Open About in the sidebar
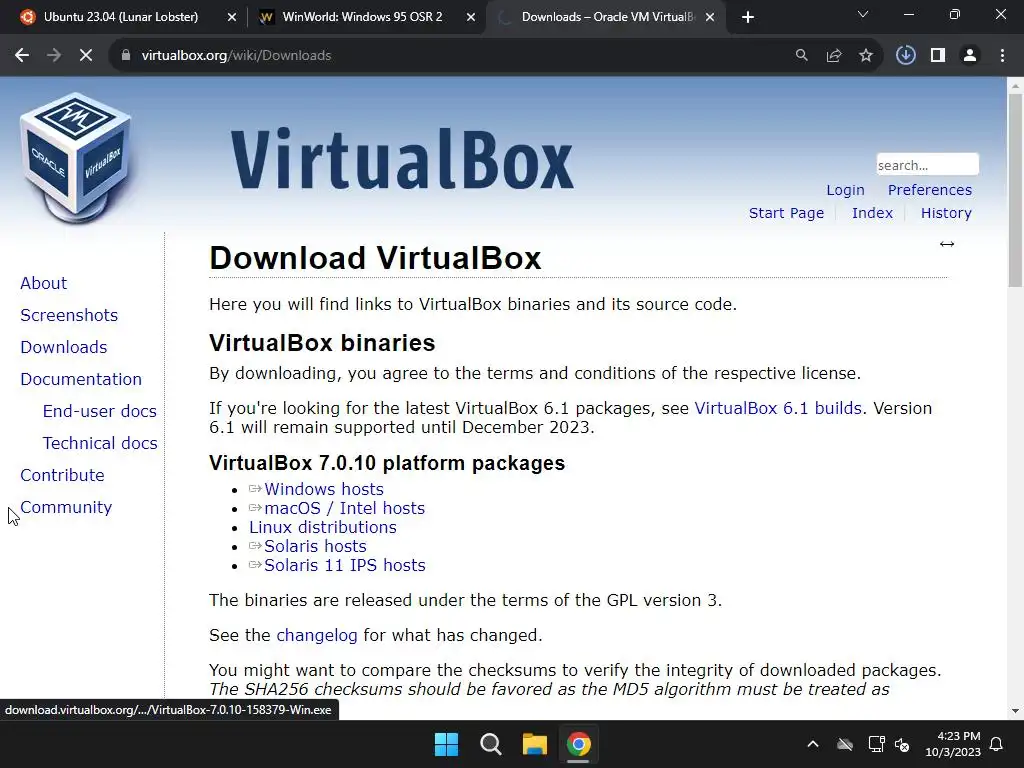This screenshot has height=768, width=1024. click(x=44, y=283)
